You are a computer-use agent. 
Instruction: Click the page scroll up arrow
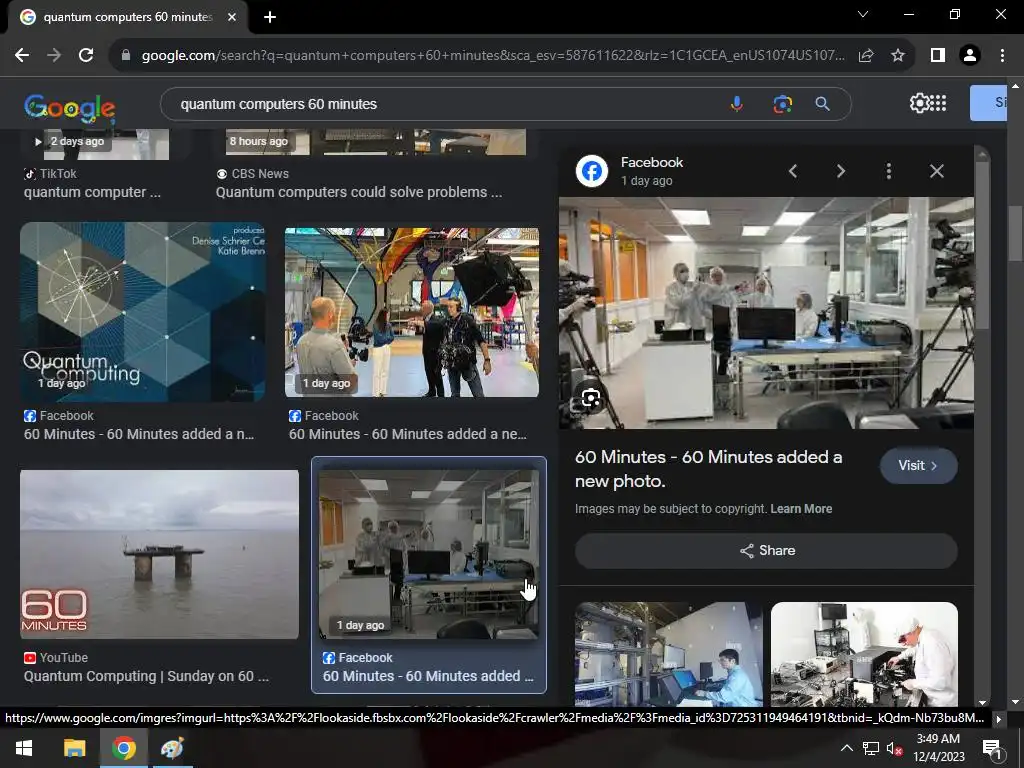pyautogui.click(x=1015, y=86)
